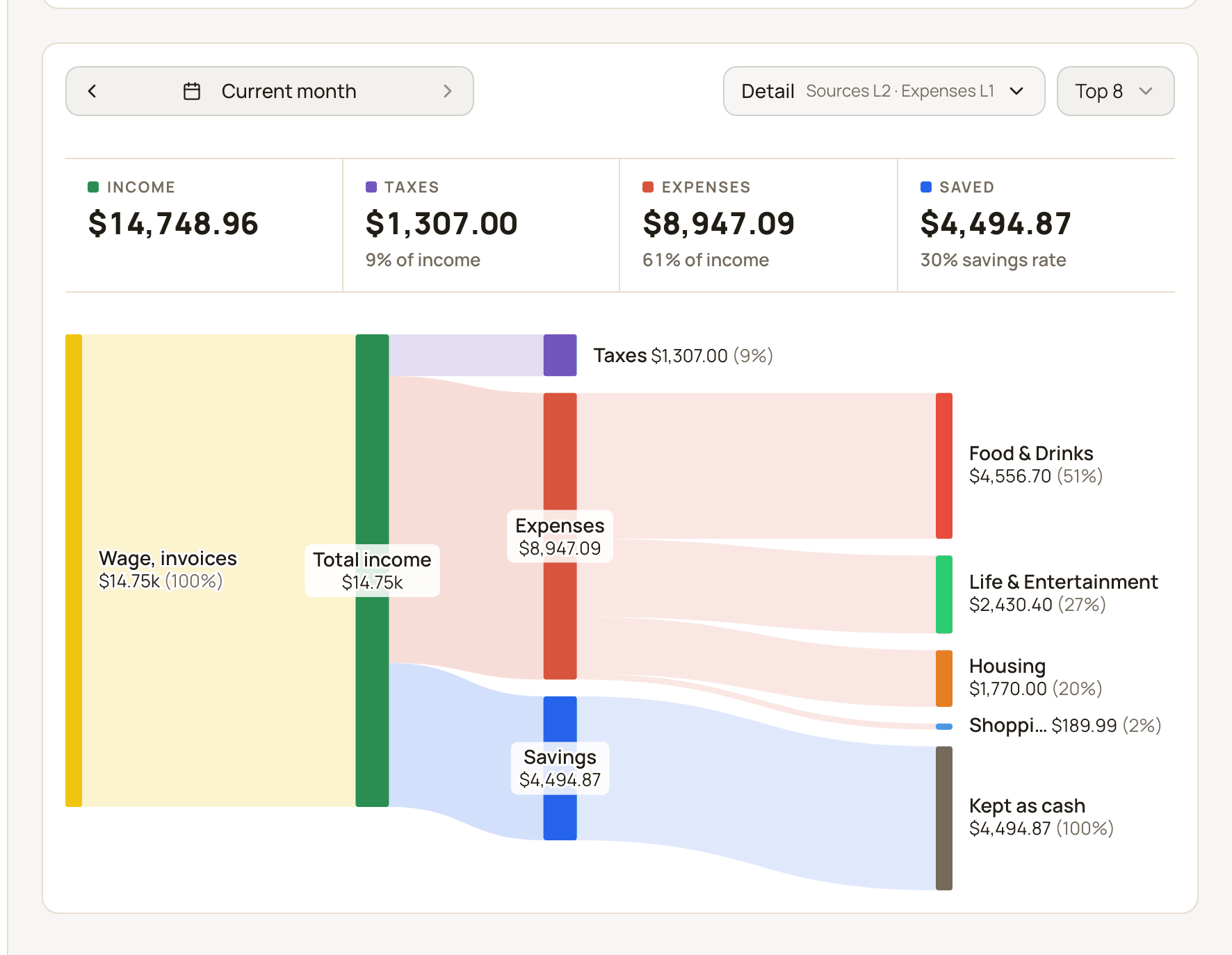Select the $8,947.09 expenses summary value
Image resolution: width=1232 pixels, height=955 pixels.
point(718,224)
